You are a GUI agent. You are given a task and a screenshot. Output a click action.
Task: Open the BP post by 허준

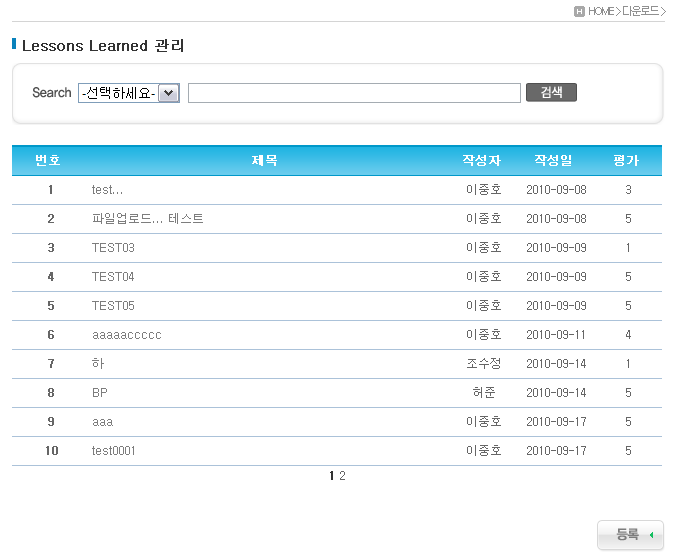(x=100, y=393)
